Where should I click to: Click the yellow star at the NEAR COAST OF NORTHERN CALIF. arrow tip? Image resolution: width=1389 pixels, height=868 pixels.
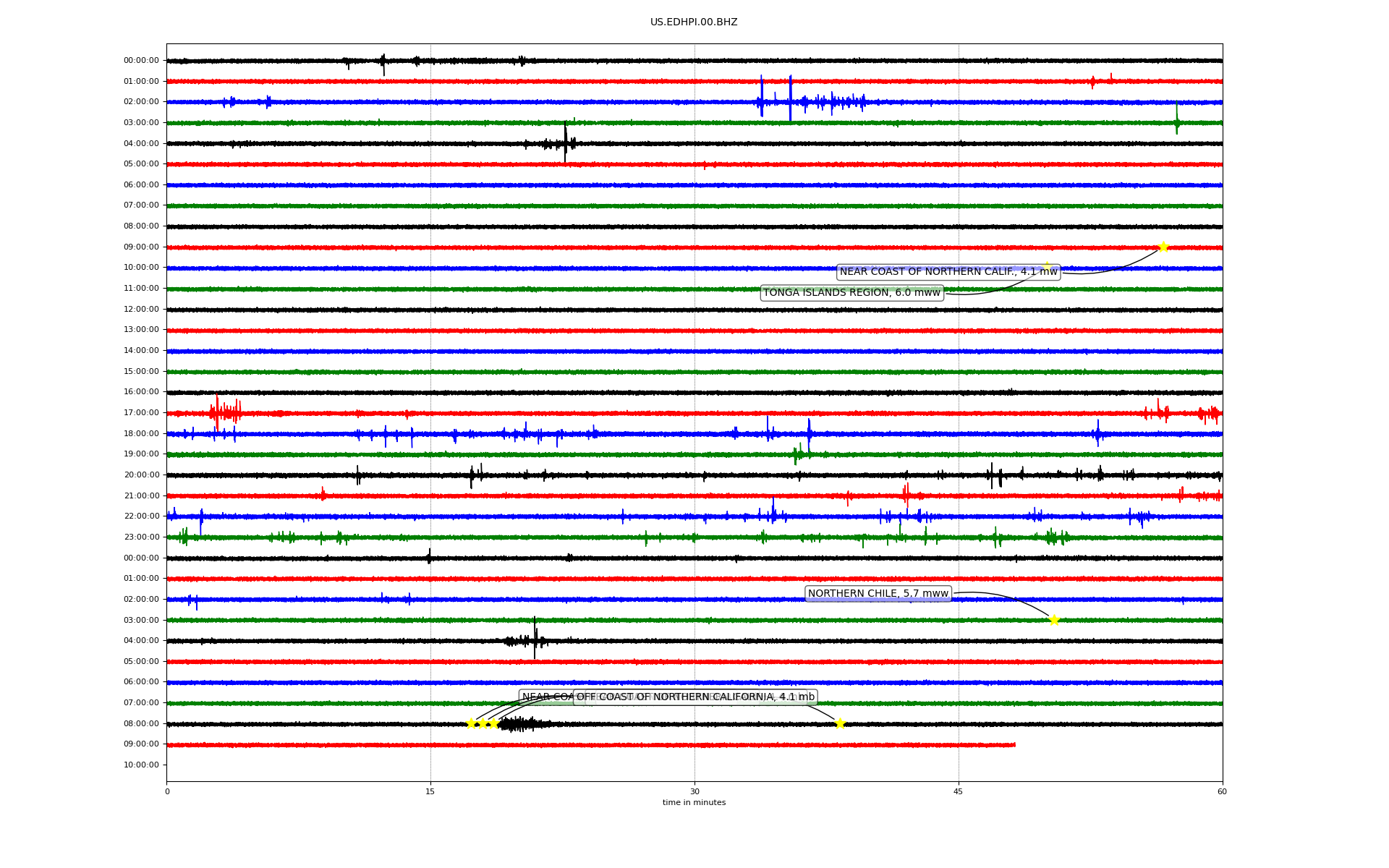(1163, 247)
